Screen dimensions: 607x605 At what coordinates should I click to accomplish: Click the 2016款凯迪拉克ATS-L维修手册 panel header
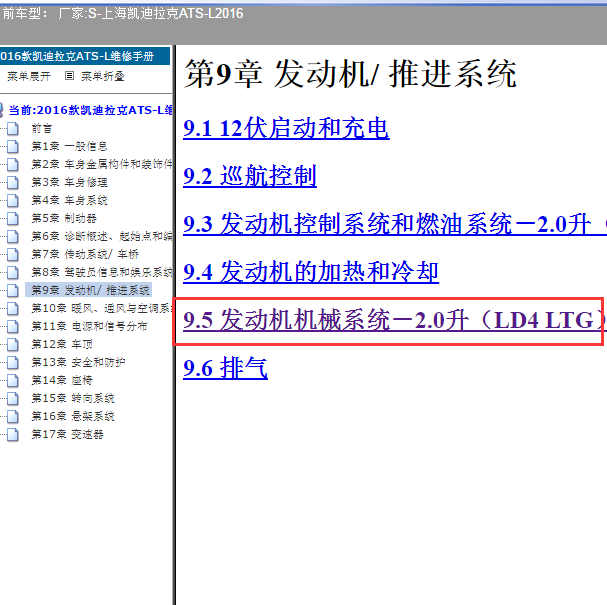point(84,56)
